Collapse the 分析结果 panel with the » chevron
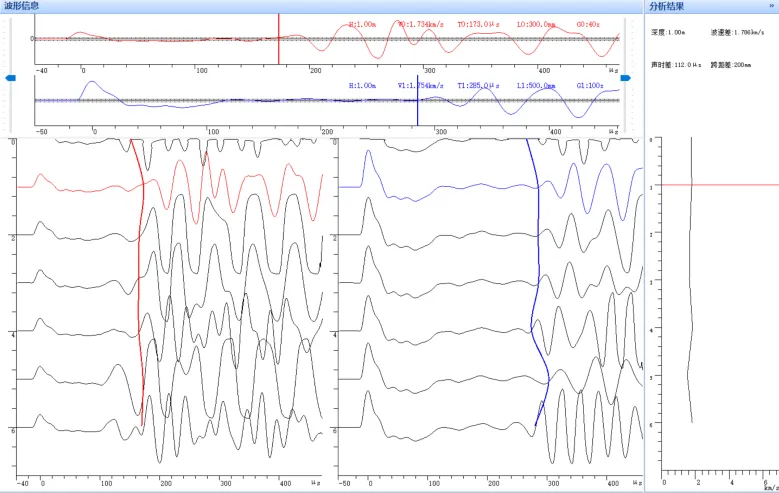This screenshot has width=779, height=493. [x=771, y=6]
